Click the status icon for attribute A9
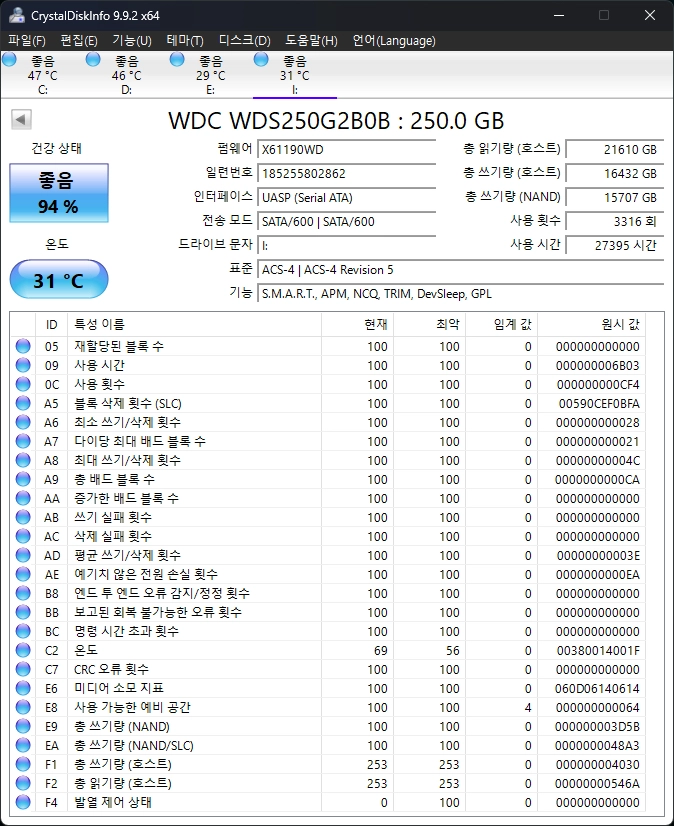 click(23, 479)
